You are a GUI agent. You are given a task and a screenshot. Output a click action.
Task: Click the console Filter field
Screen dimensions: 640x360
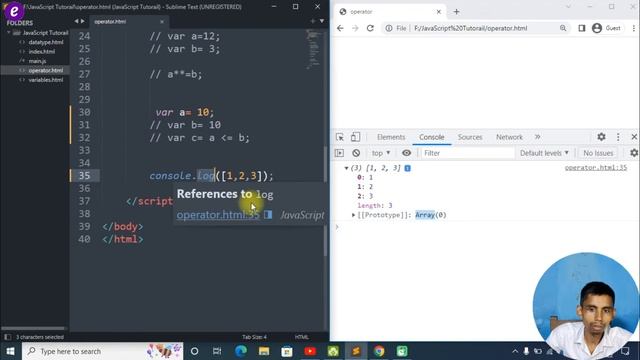click(x=468, y=153)
